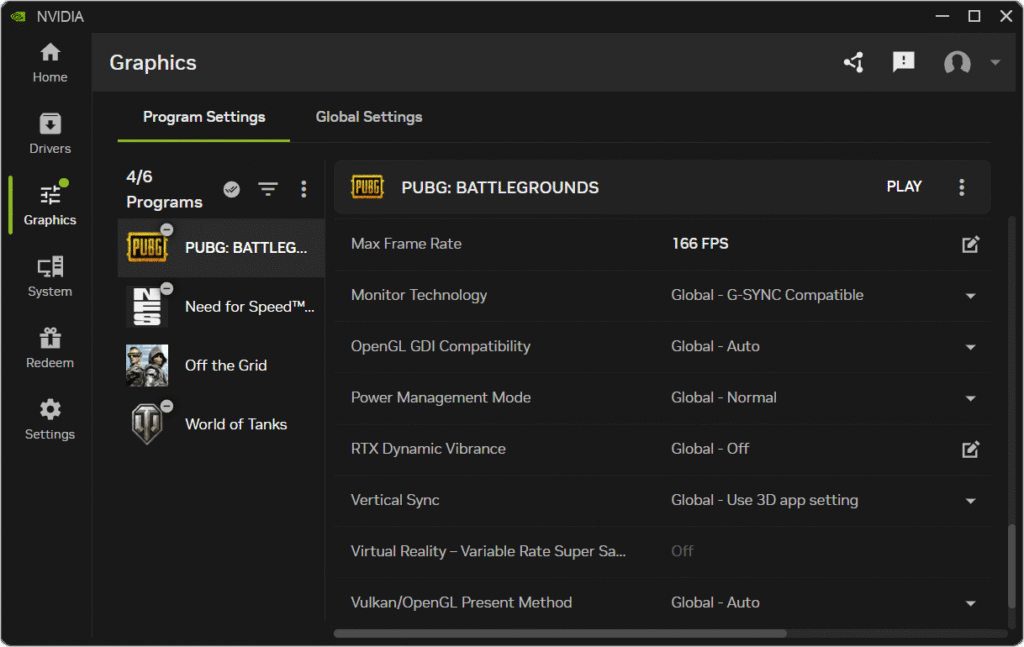
Task: Select PUBG: BATTLEGROUNDS in program list
Action: [221, 248]
